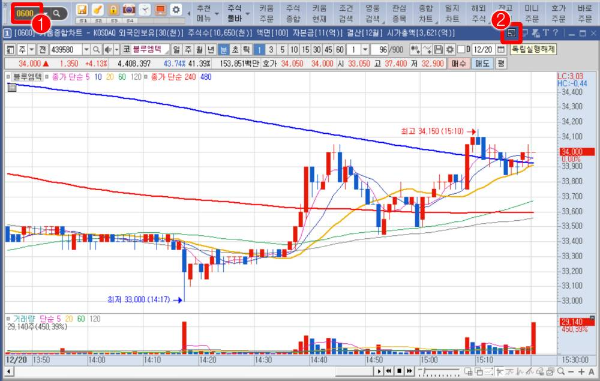Select the 일 daily period button
Screen dimensions: 600x381
coord(176,49)
